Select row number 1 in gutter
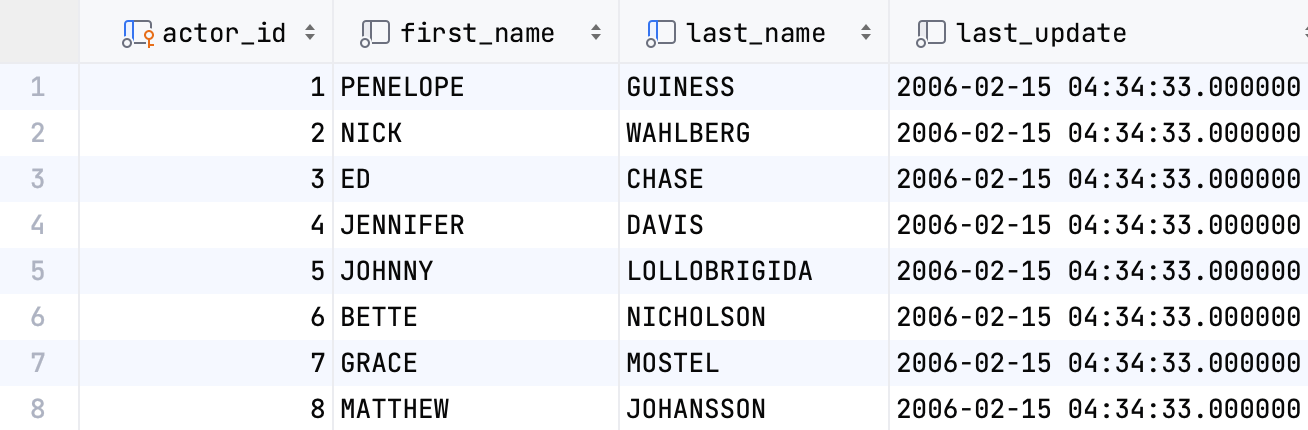The width and height of the screenshot is (1308, 430). click(x=38, y=87)
